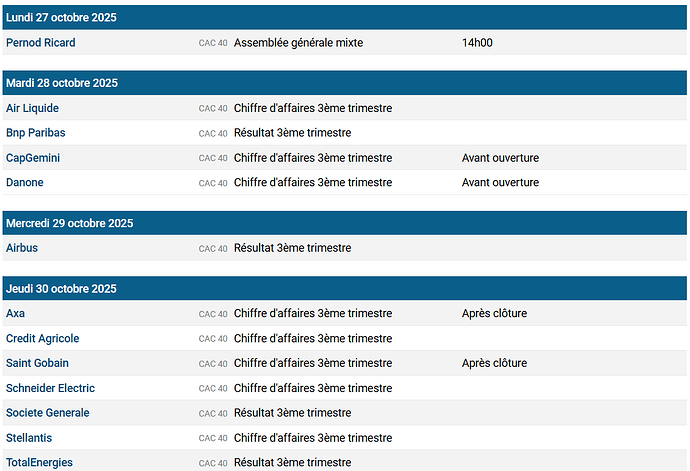Click Danone's 'Avant ouverture' timing
This screenshot has width=690, height=471.
500,183
